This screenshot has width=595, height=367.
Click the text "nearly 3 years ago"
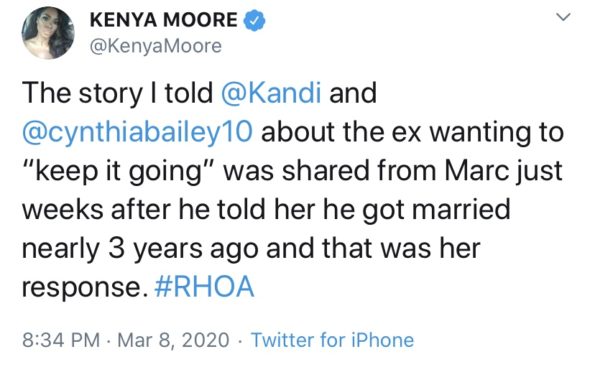pos(140,249)
